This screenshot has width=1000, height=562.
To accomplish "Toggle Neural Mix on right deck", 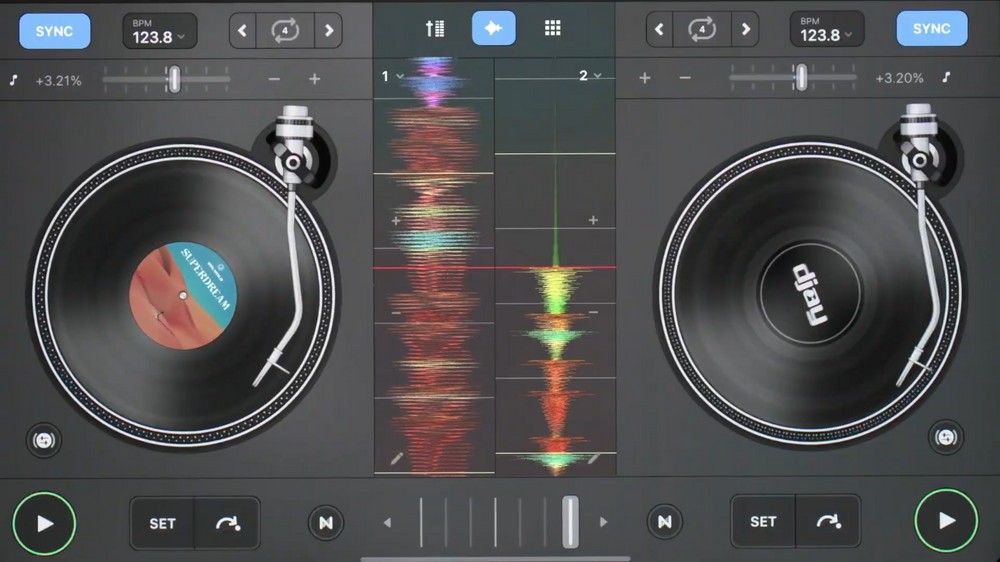I will tap(665, 522).
